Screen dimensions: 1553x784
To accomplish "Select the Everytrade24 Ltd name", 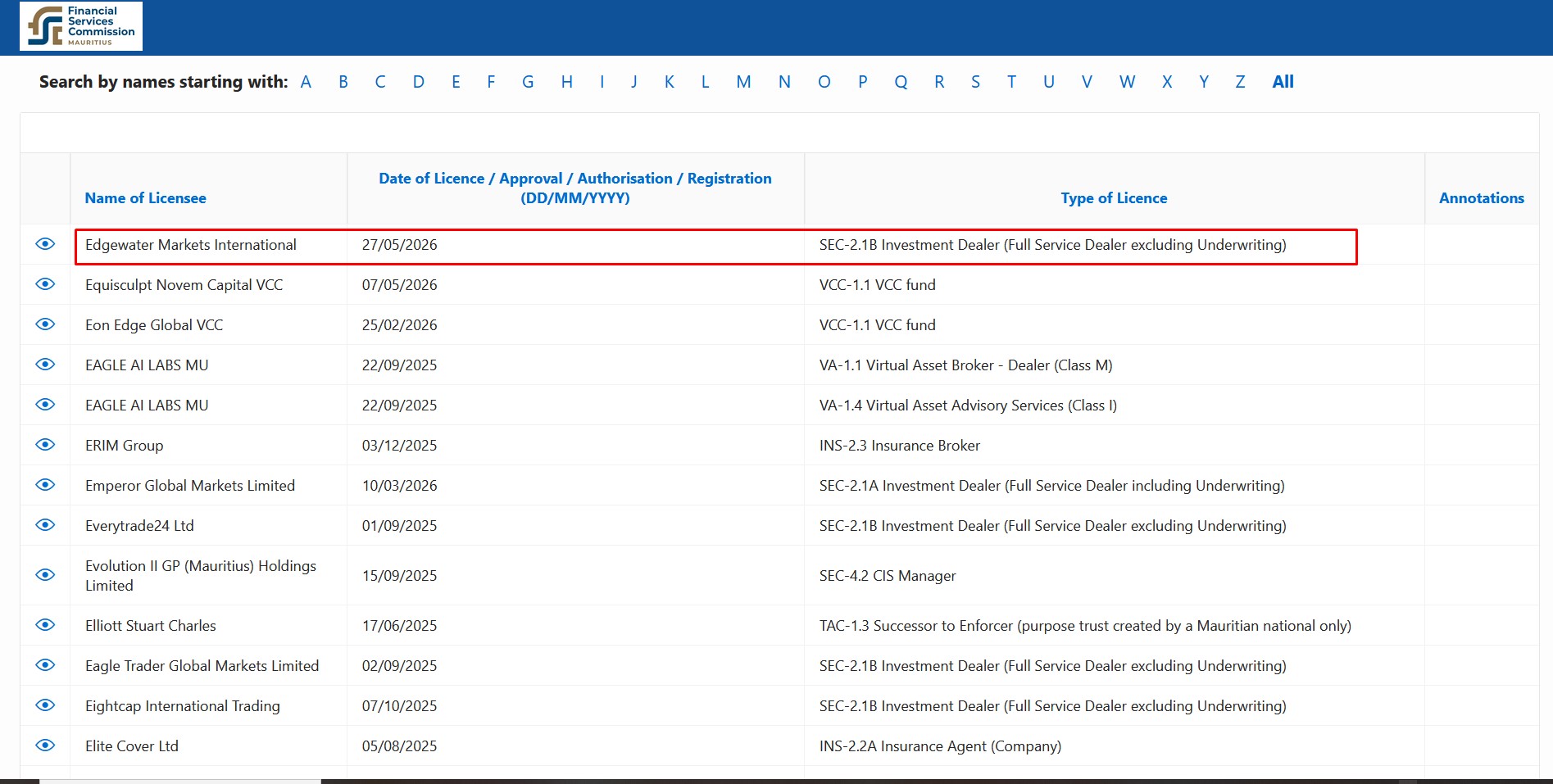I will click(140, 526).
